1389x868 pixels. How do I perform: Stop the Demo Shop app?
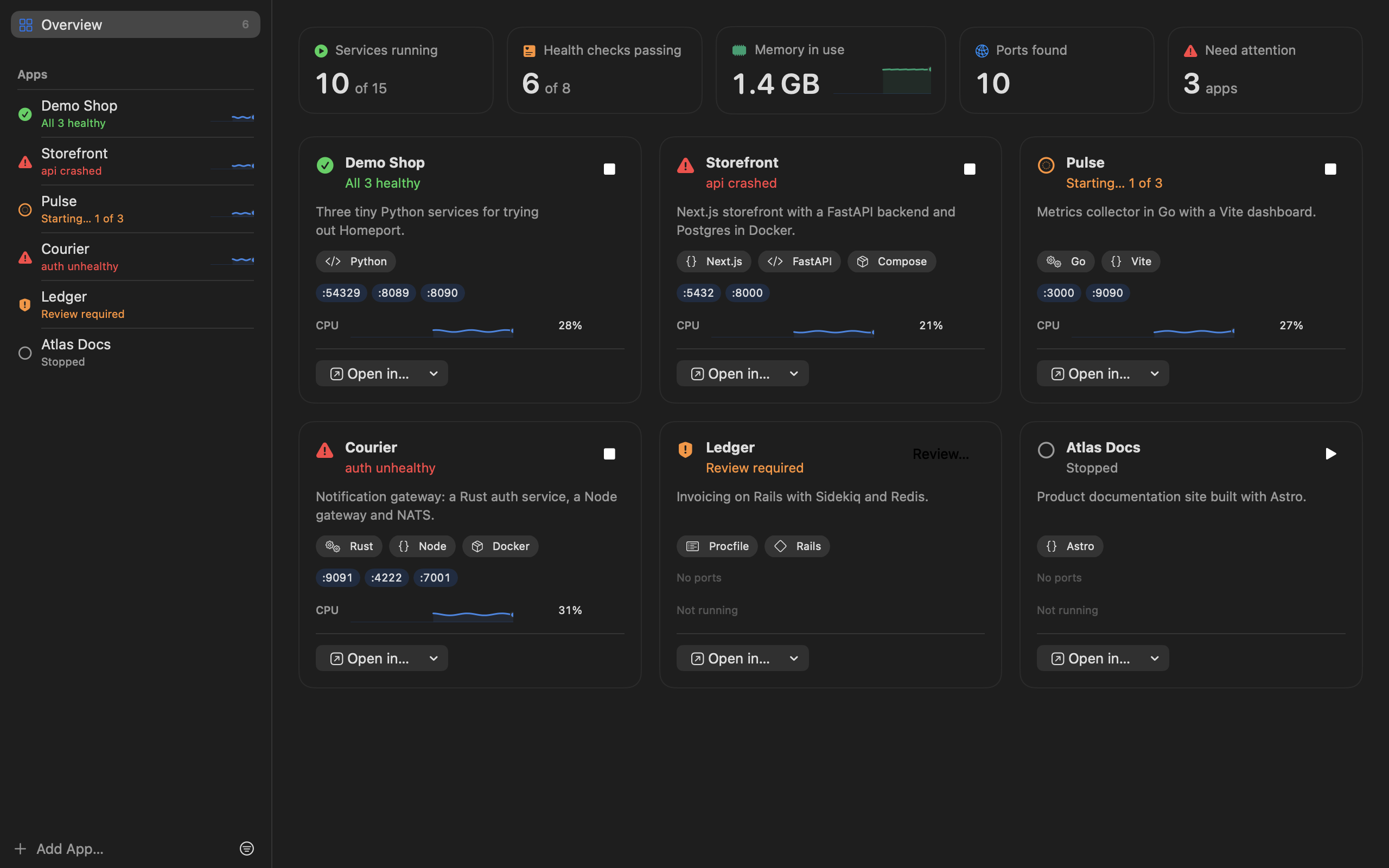[609, 169]
